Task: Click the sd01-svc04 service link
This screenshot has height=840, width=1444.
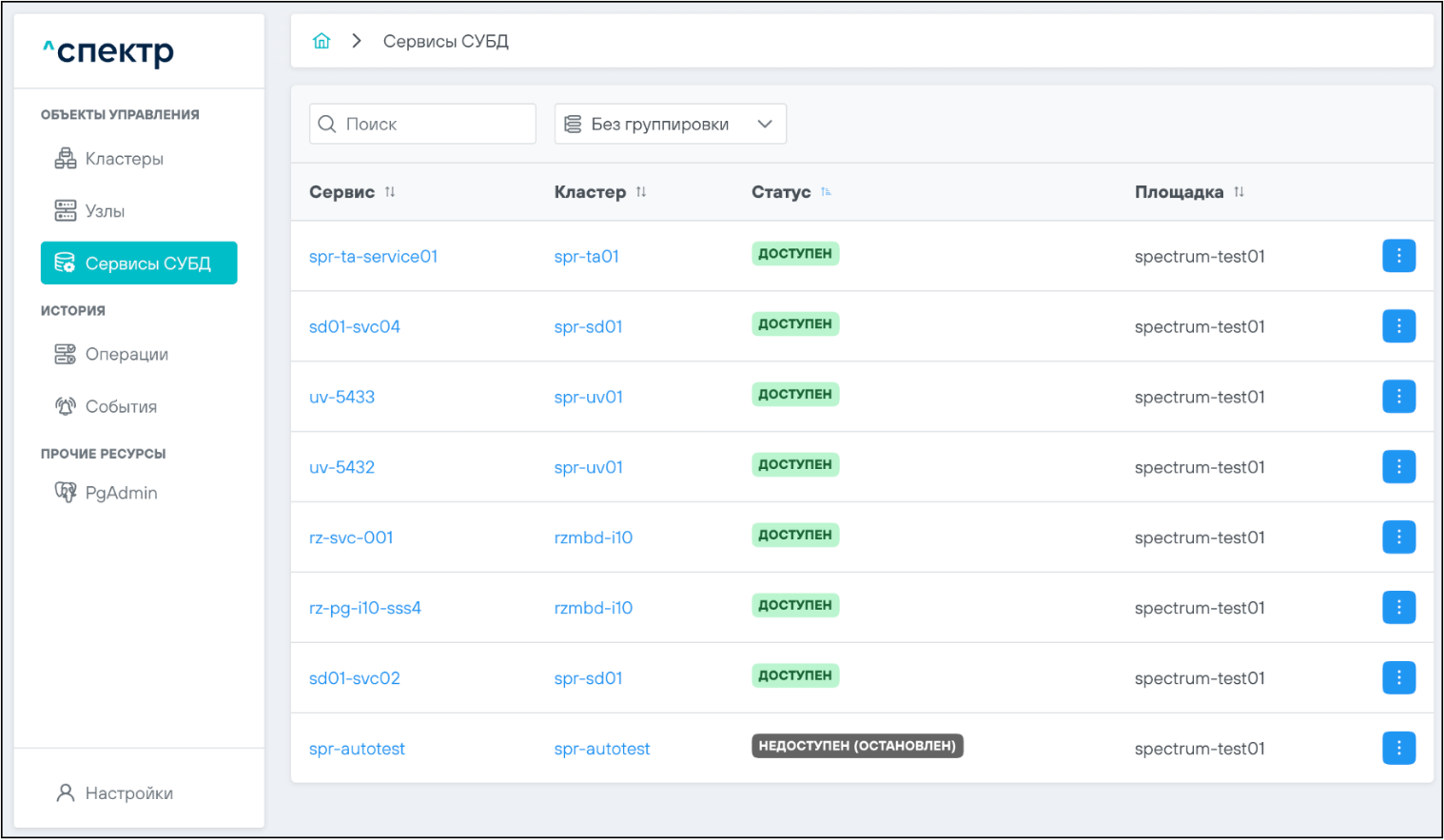Action: click(354, 327)
